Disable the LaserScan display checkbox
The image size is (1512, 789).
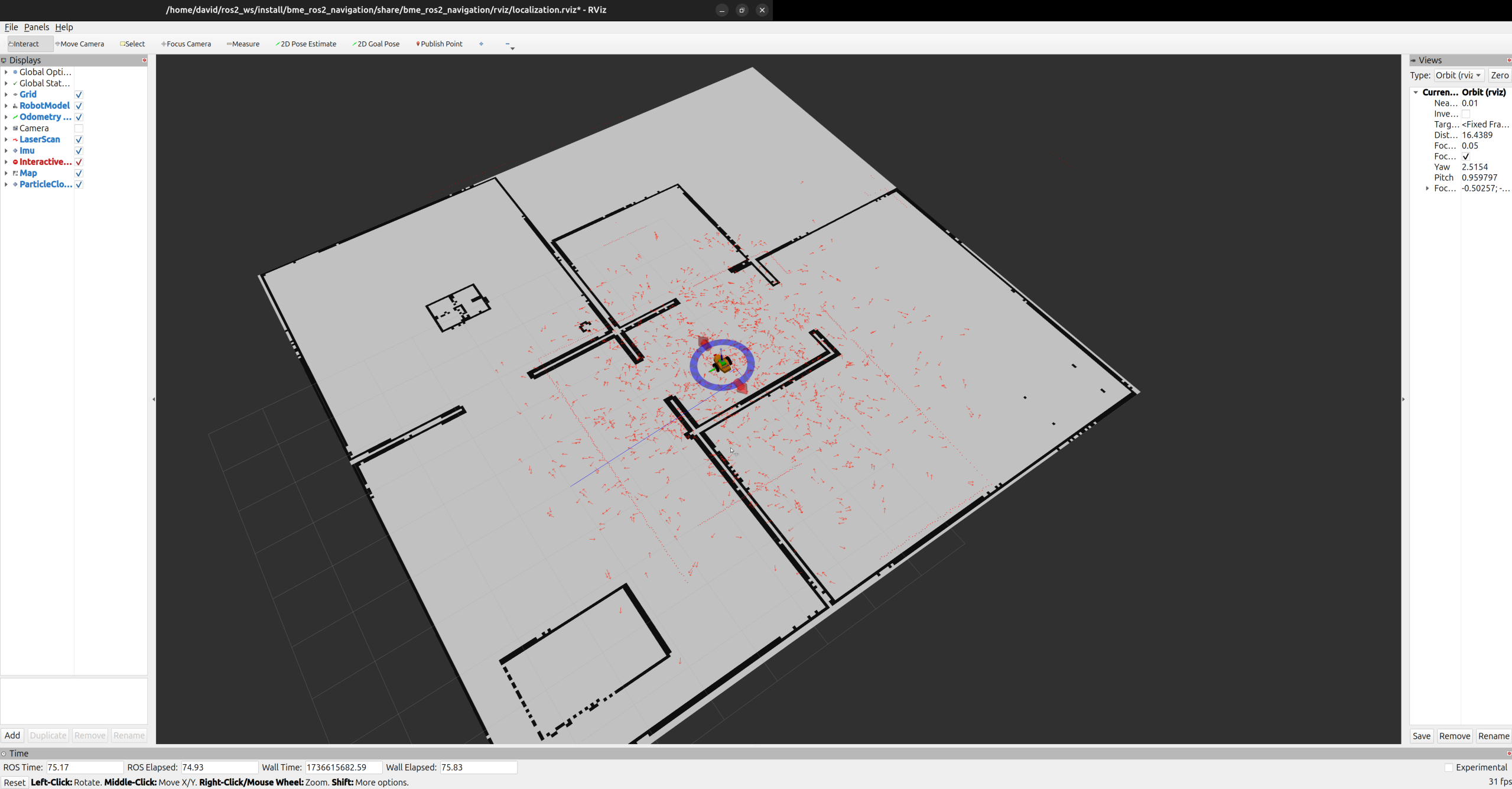tap(79, 139)
